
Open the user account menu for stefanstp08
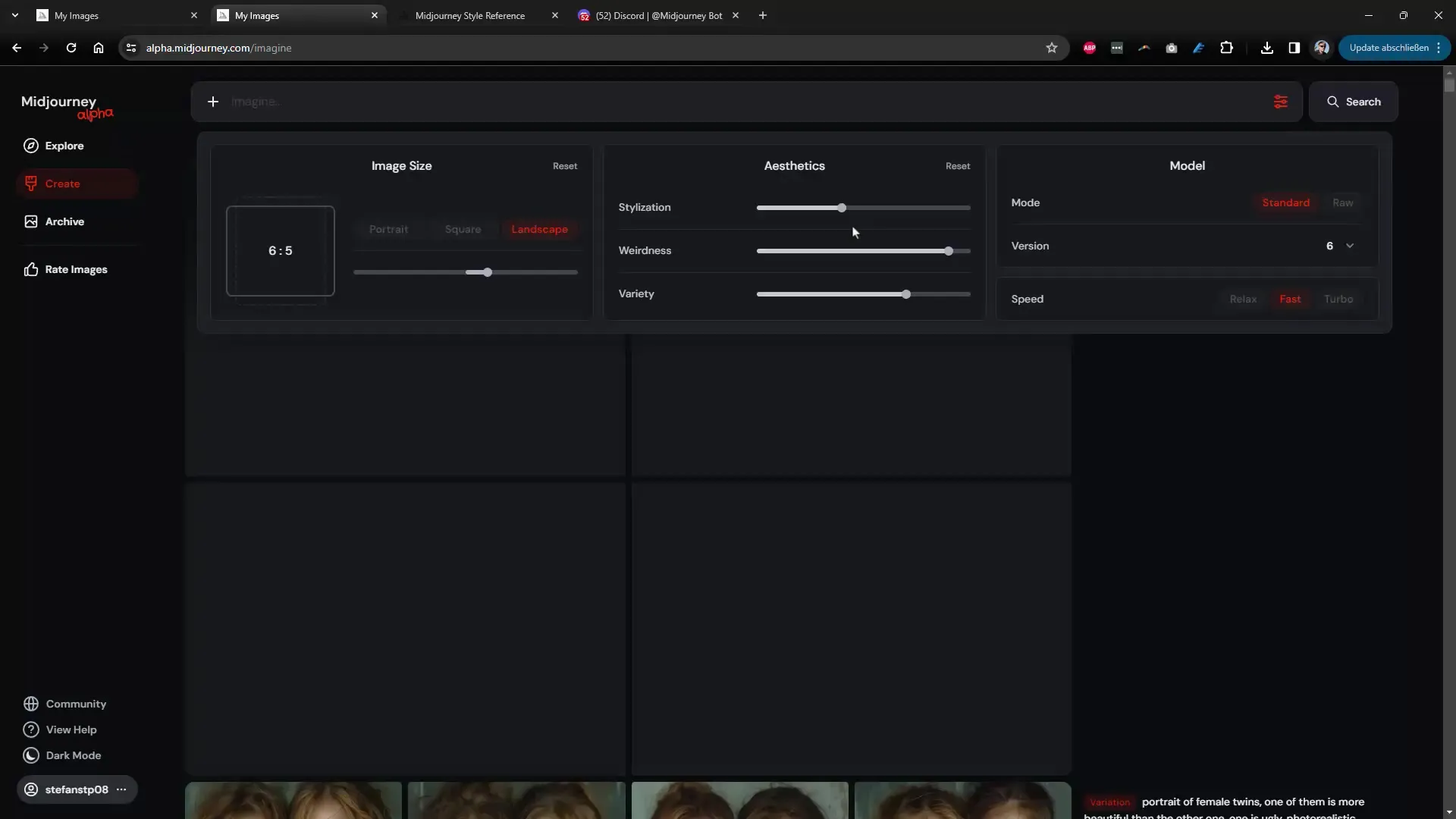[121, 789]
